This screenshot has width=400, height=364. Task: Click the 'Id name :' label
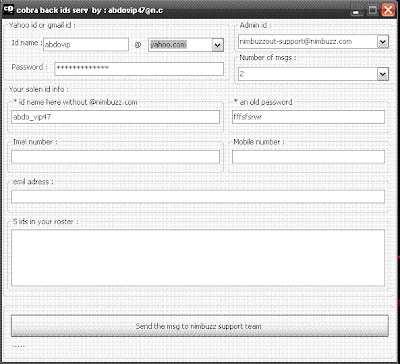(27, 43)
